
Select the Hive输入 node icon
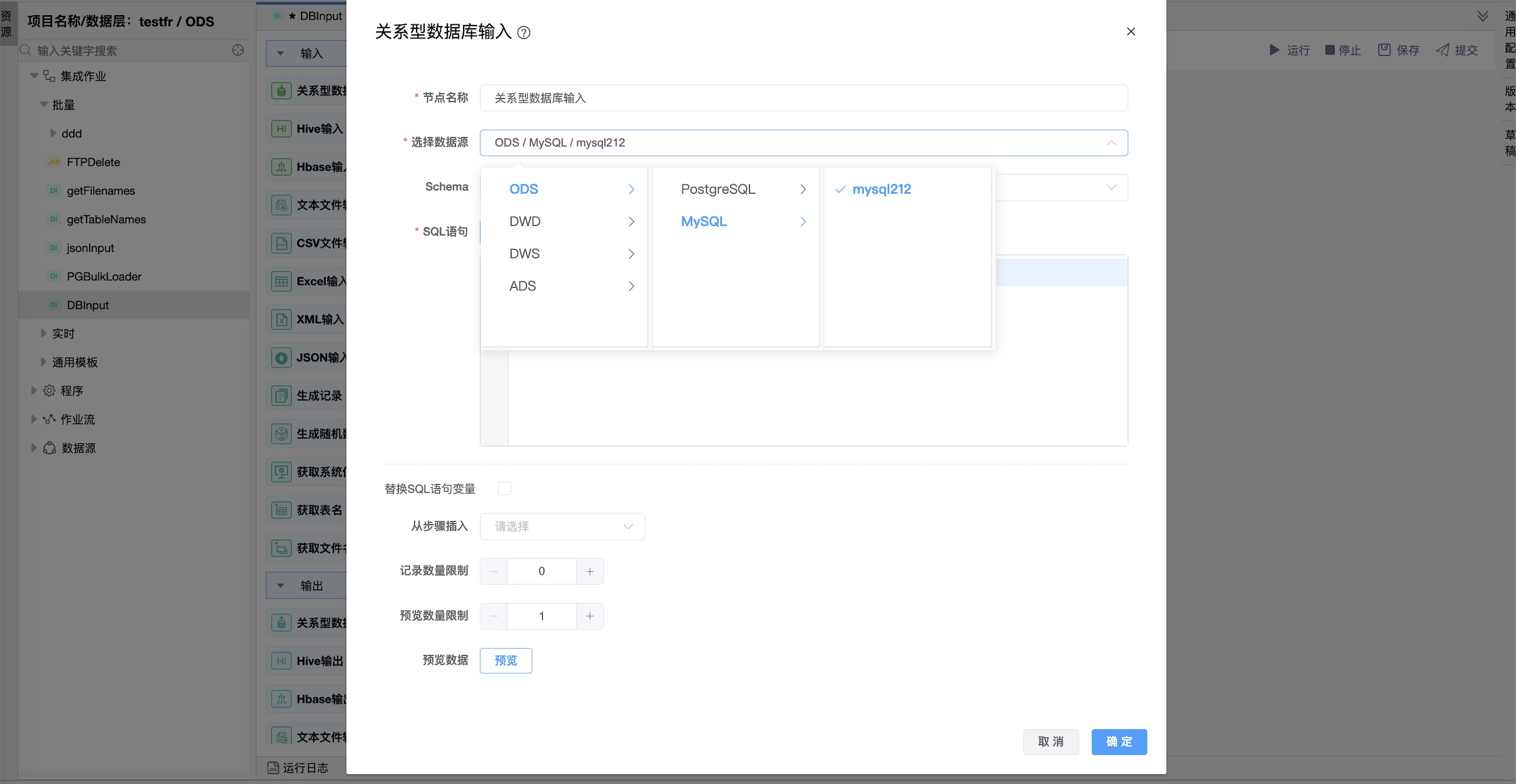pyautogui.click(x=281, y=128)
